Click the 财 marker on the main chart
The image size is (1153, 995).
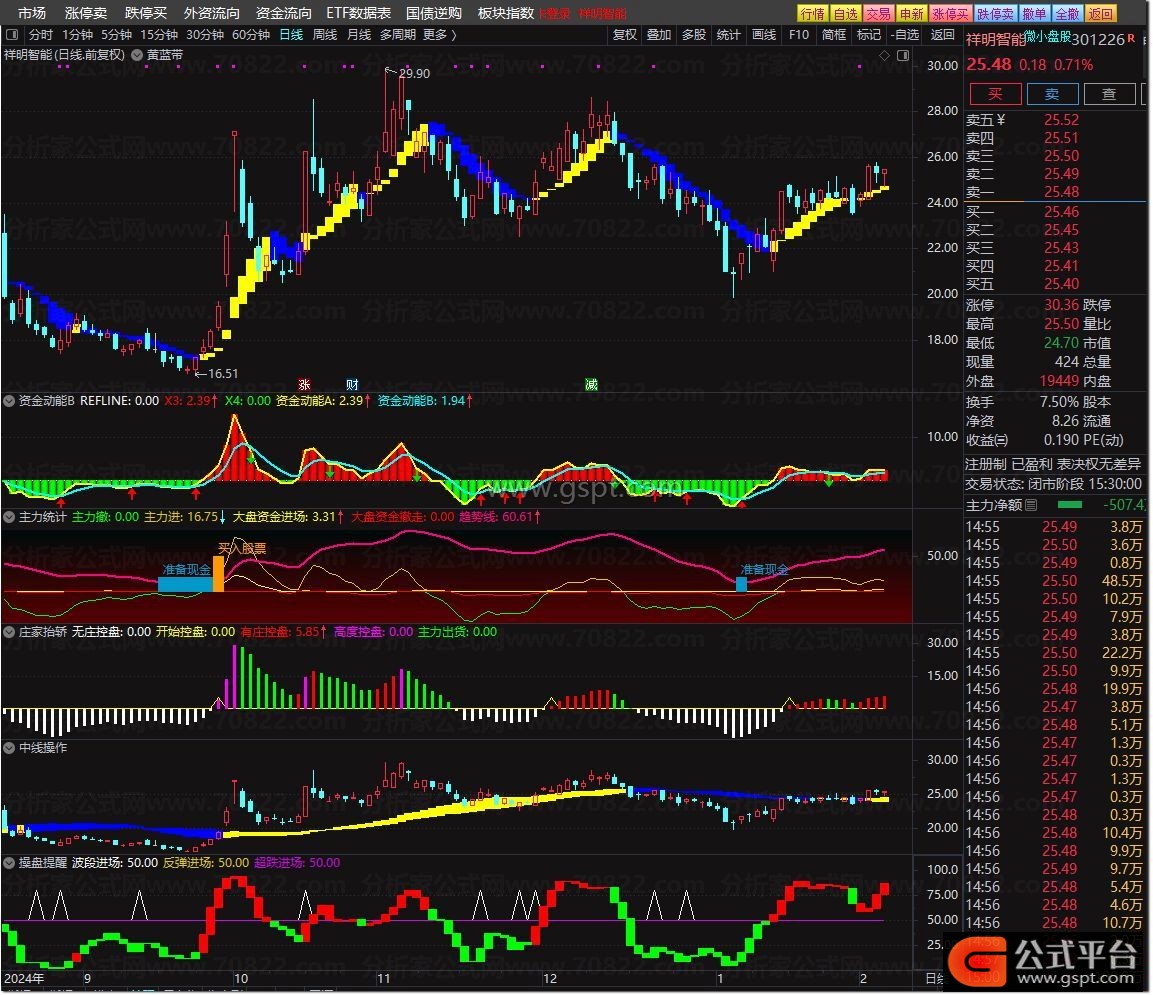tap(352, 385)
